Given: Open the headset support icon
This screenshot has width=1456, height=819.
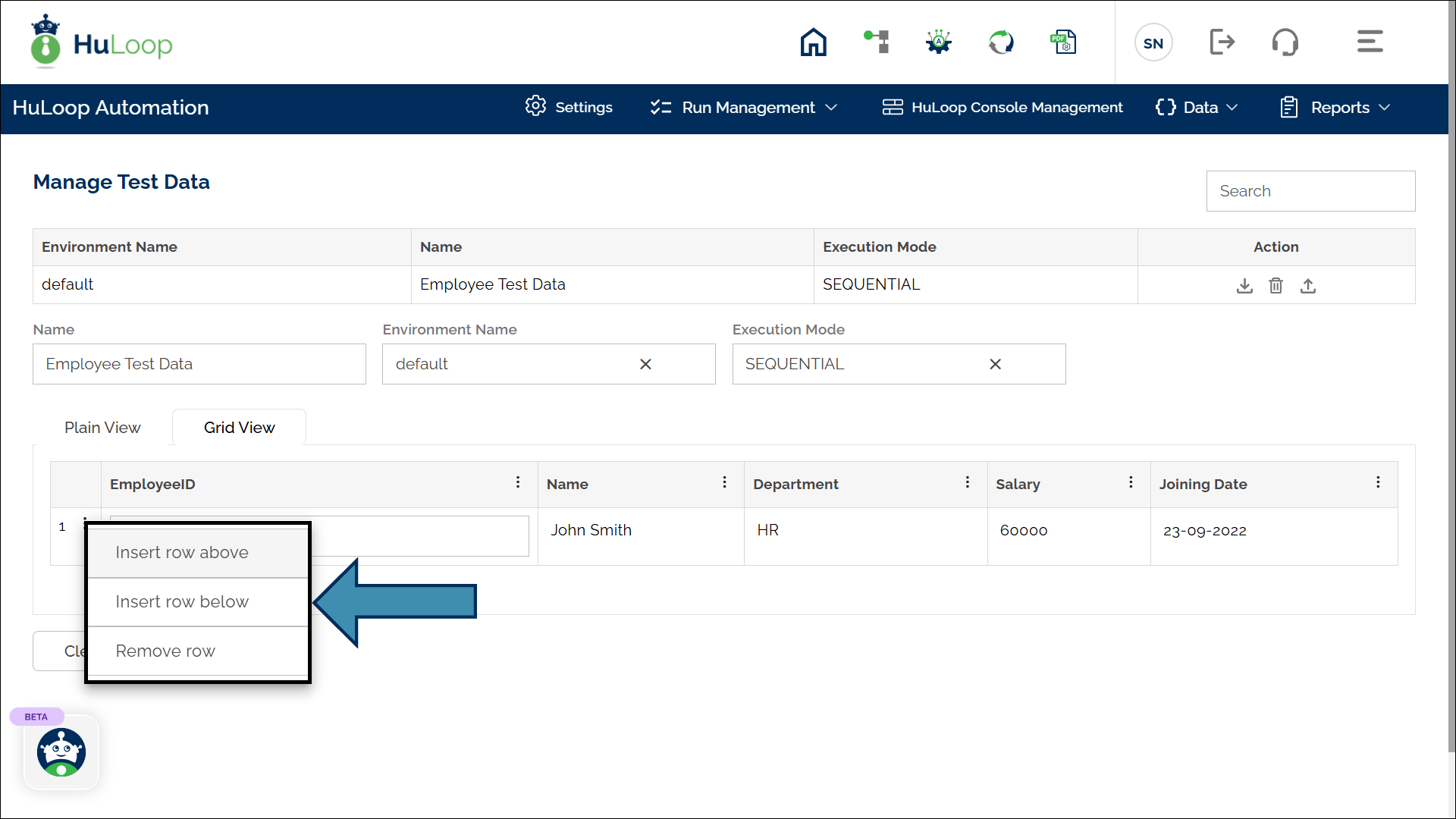Looking at the screenshot, I should coord(1285,42).
